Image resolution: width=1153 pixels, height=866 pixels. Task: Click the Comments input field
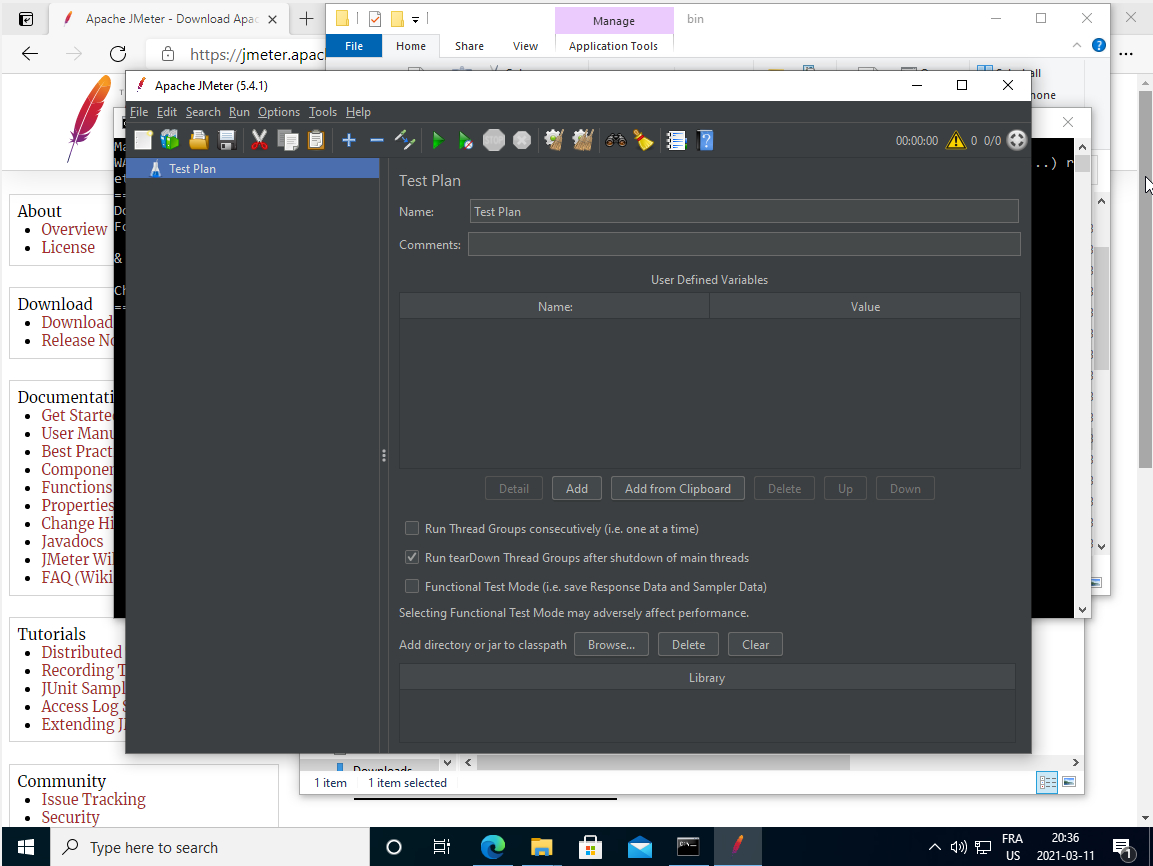click(x=744, y=244)
